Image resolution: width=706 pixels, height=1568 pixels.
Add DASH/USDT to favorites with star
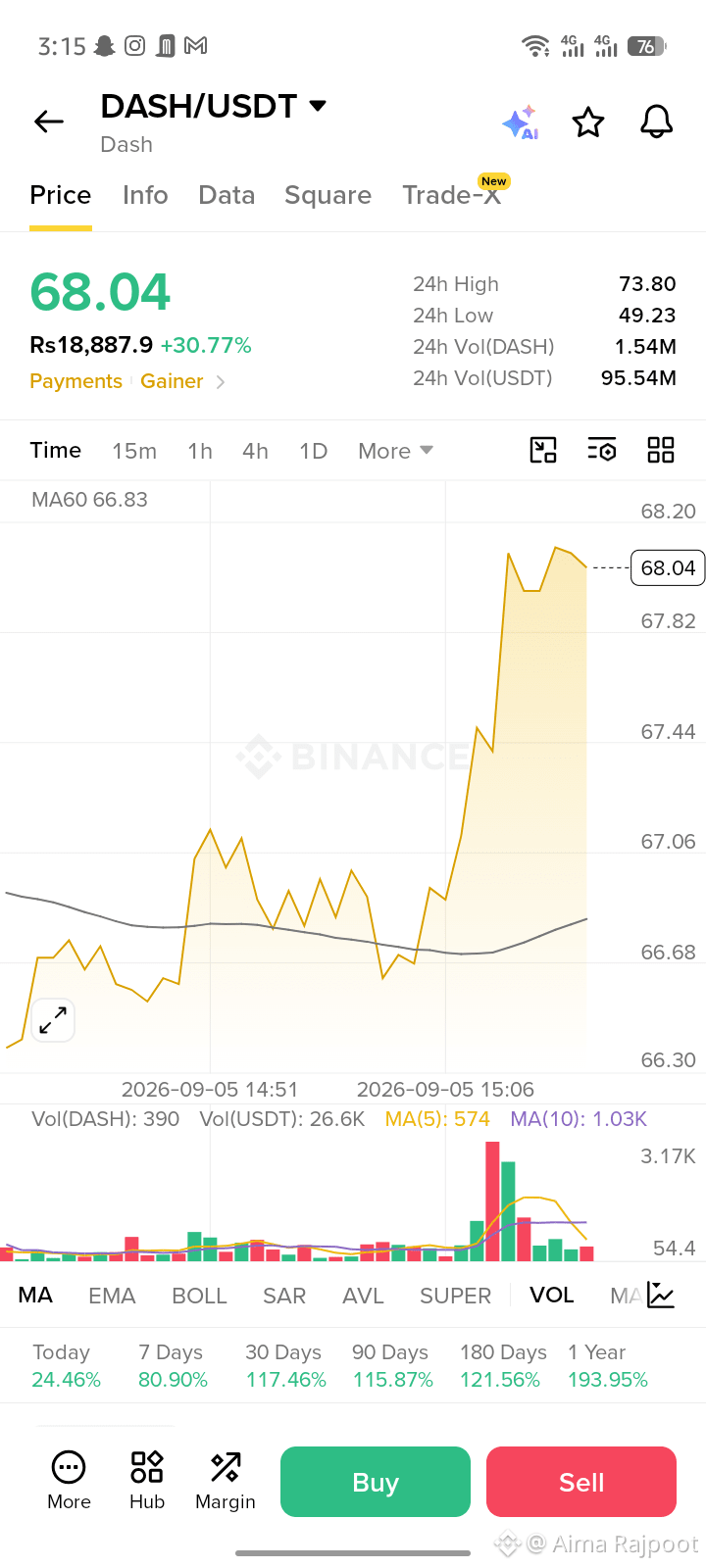588,122
